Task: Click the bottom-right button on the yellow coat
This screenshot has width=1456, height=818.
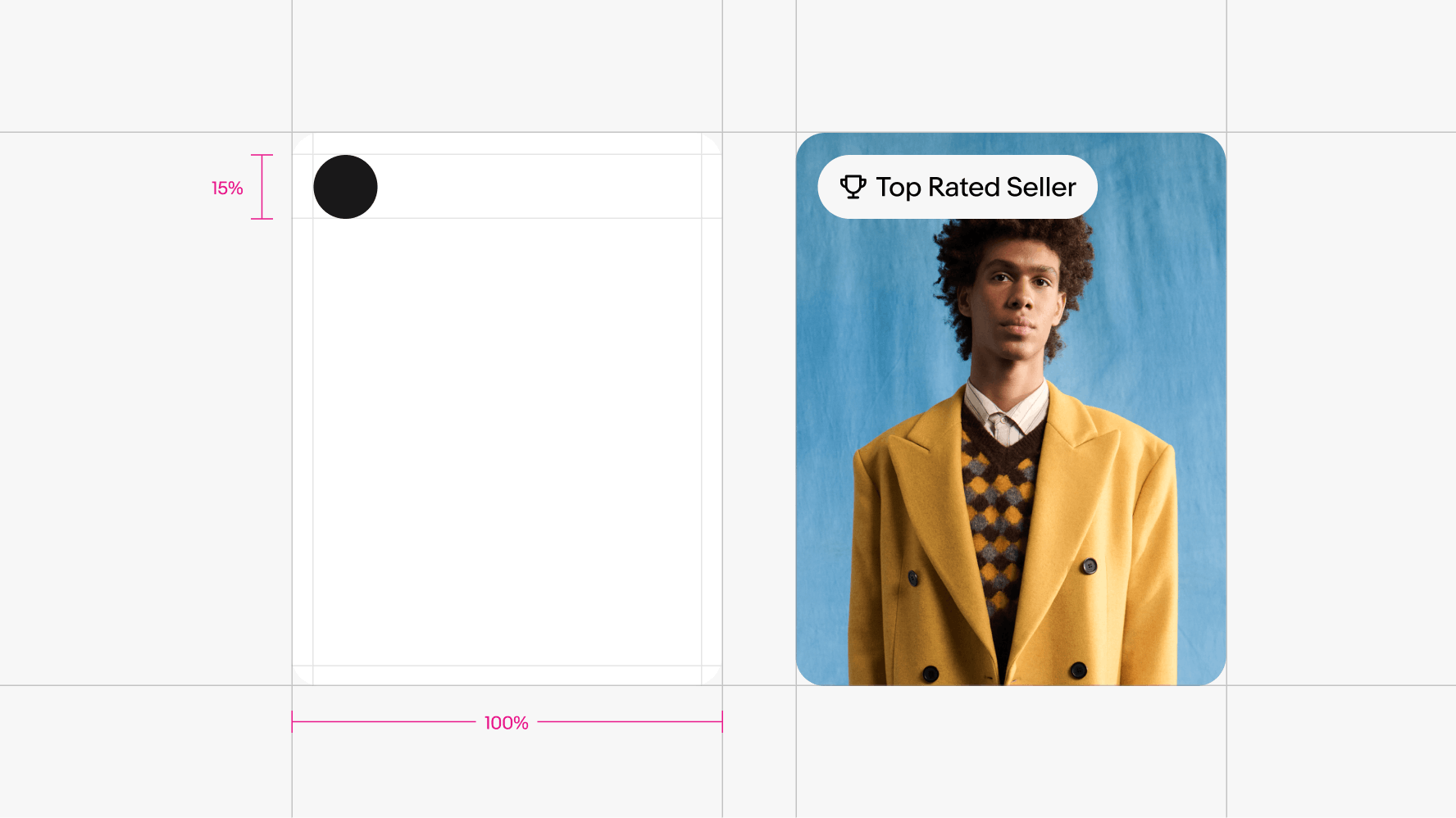Action: 1078,670
